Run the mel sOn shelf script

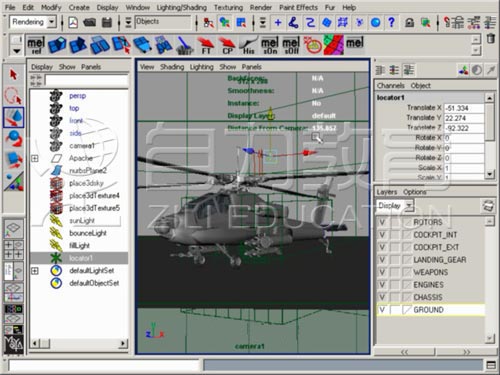coord(270,46)
